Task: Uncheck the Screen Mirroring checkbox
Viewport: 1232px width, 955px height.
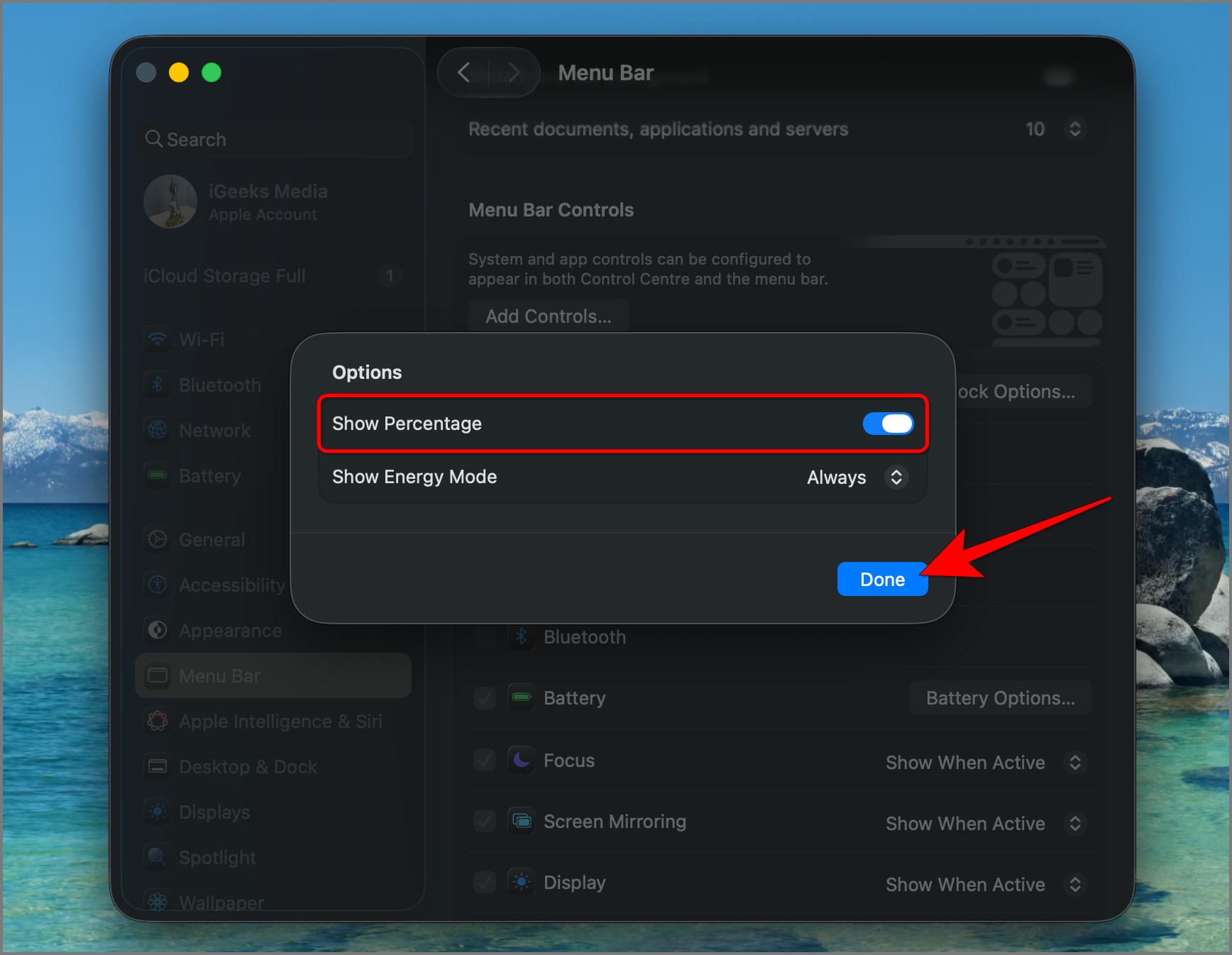Action: pyautogui.click(x=483, y=821)
